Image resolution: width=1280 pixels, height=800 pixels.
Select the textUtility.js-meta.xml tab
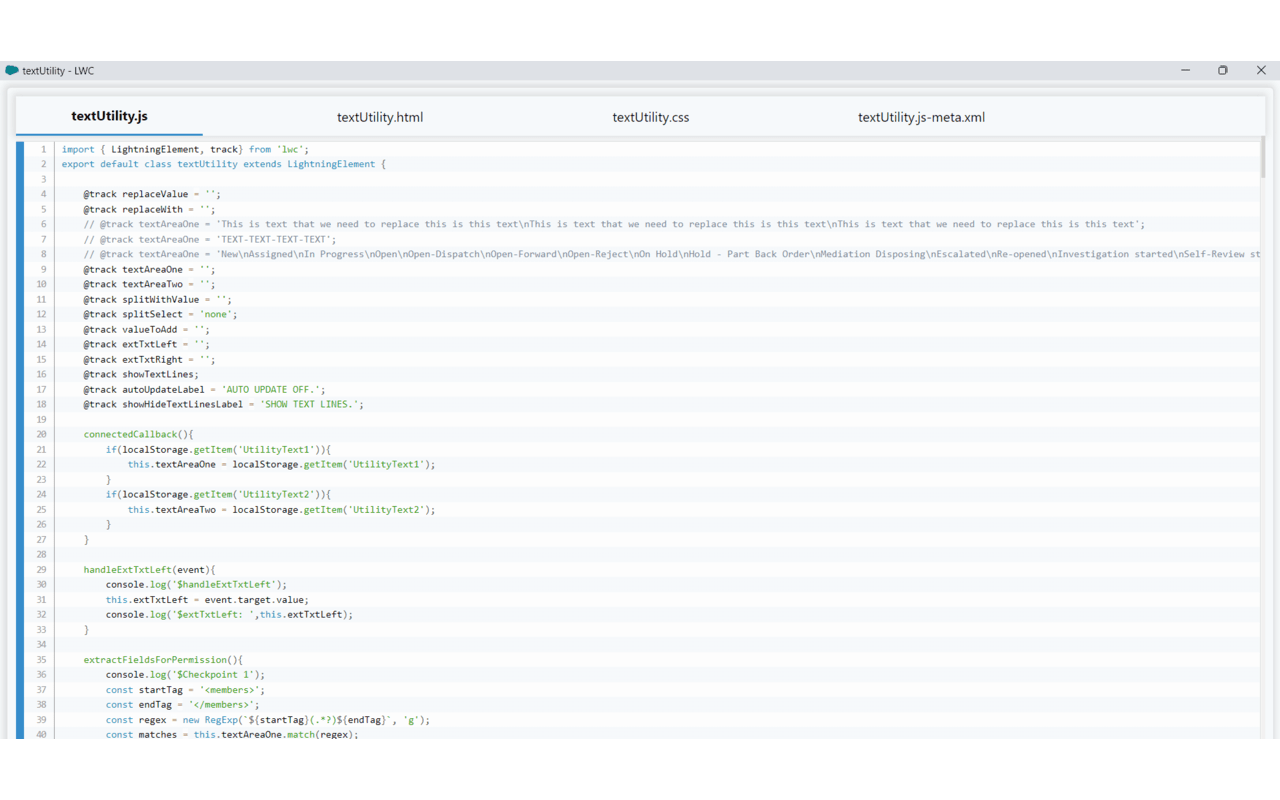click(x=921, y=117)
